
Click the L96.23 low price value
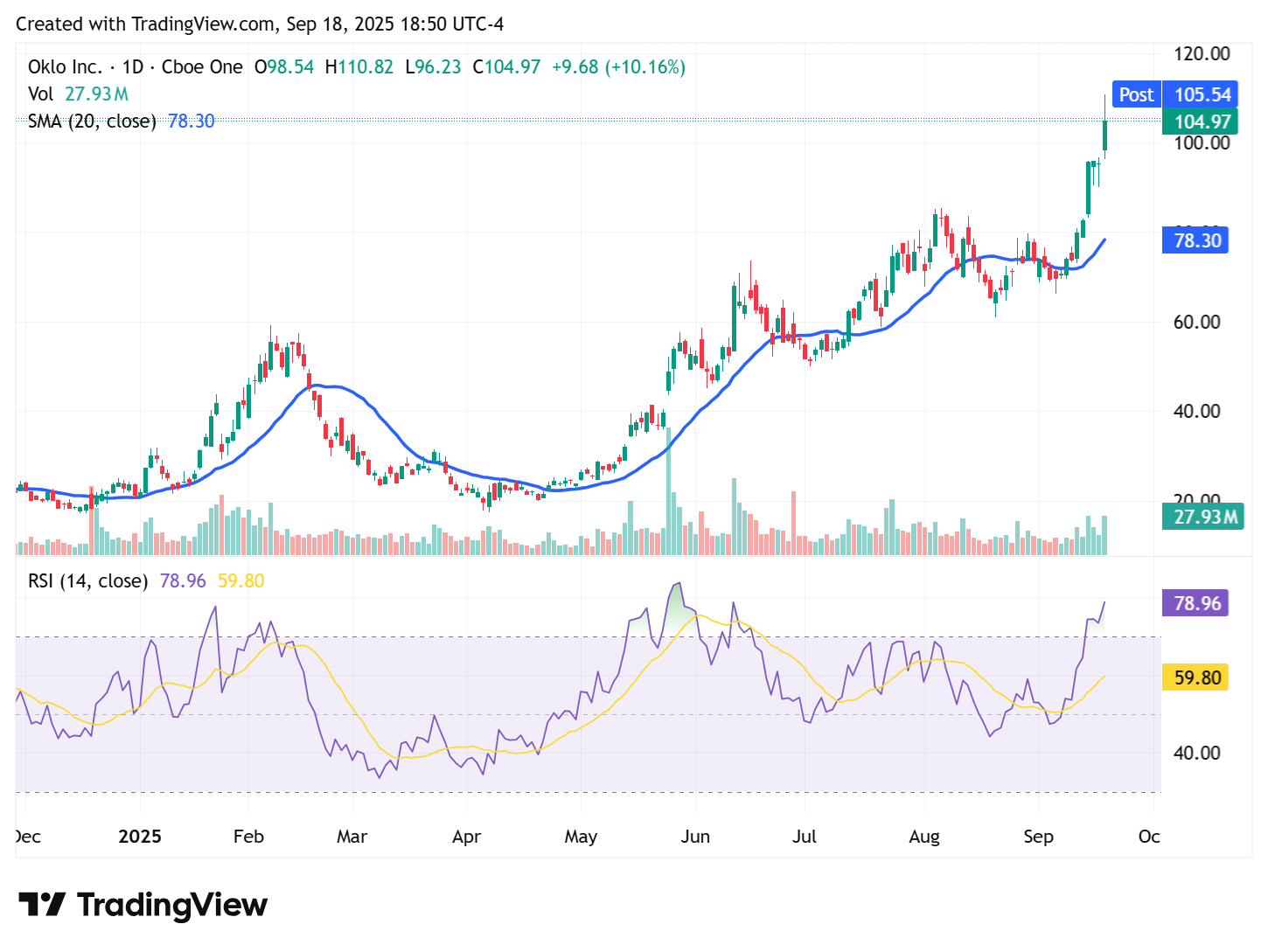434,66
